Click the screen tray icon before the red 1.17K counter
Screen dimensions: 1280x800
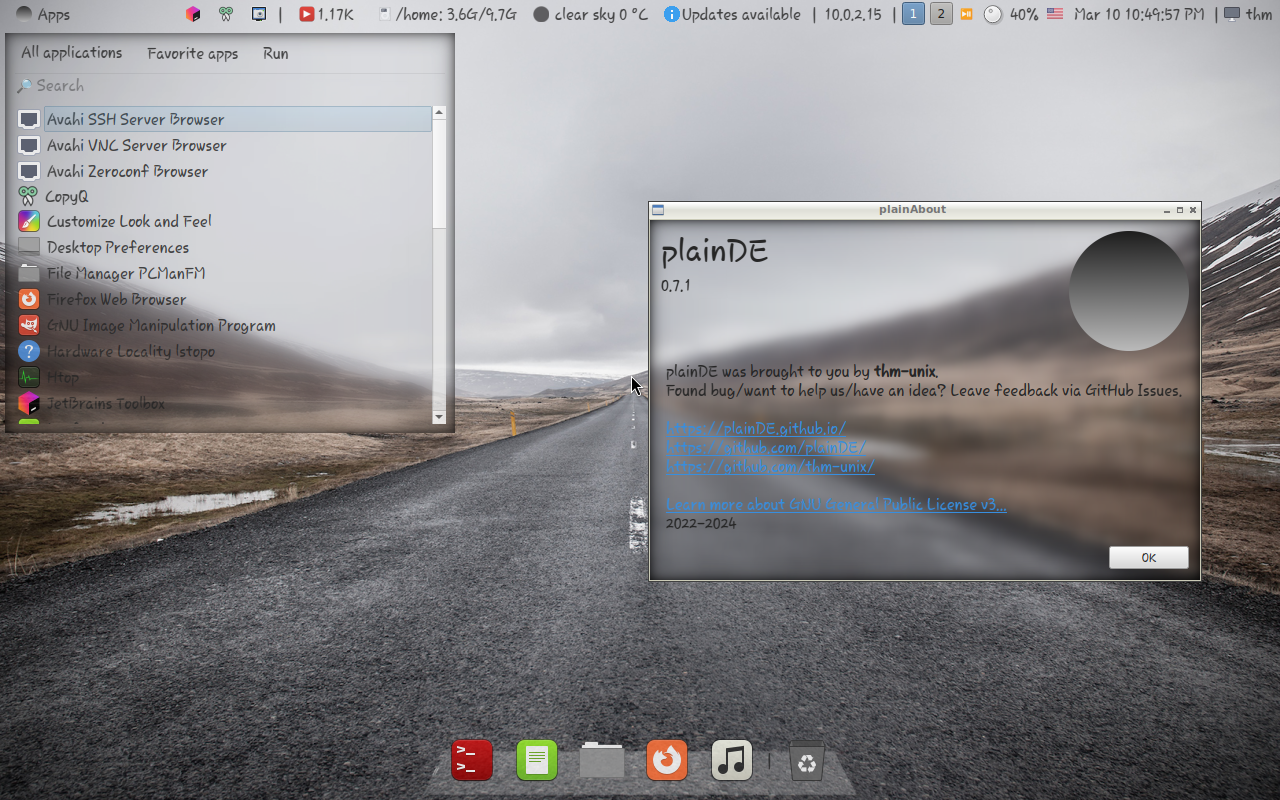click(259, 15)
